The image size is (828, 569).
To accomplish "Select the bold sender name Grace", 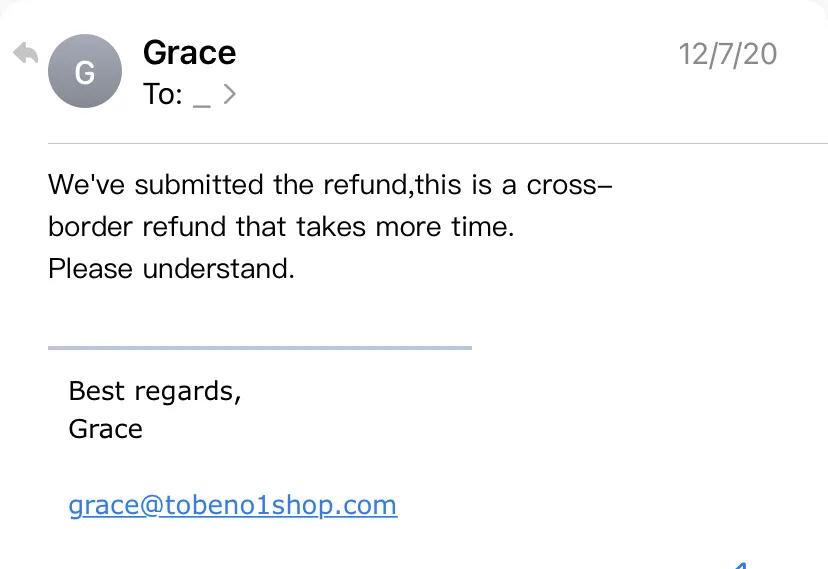I will (190, 53).
